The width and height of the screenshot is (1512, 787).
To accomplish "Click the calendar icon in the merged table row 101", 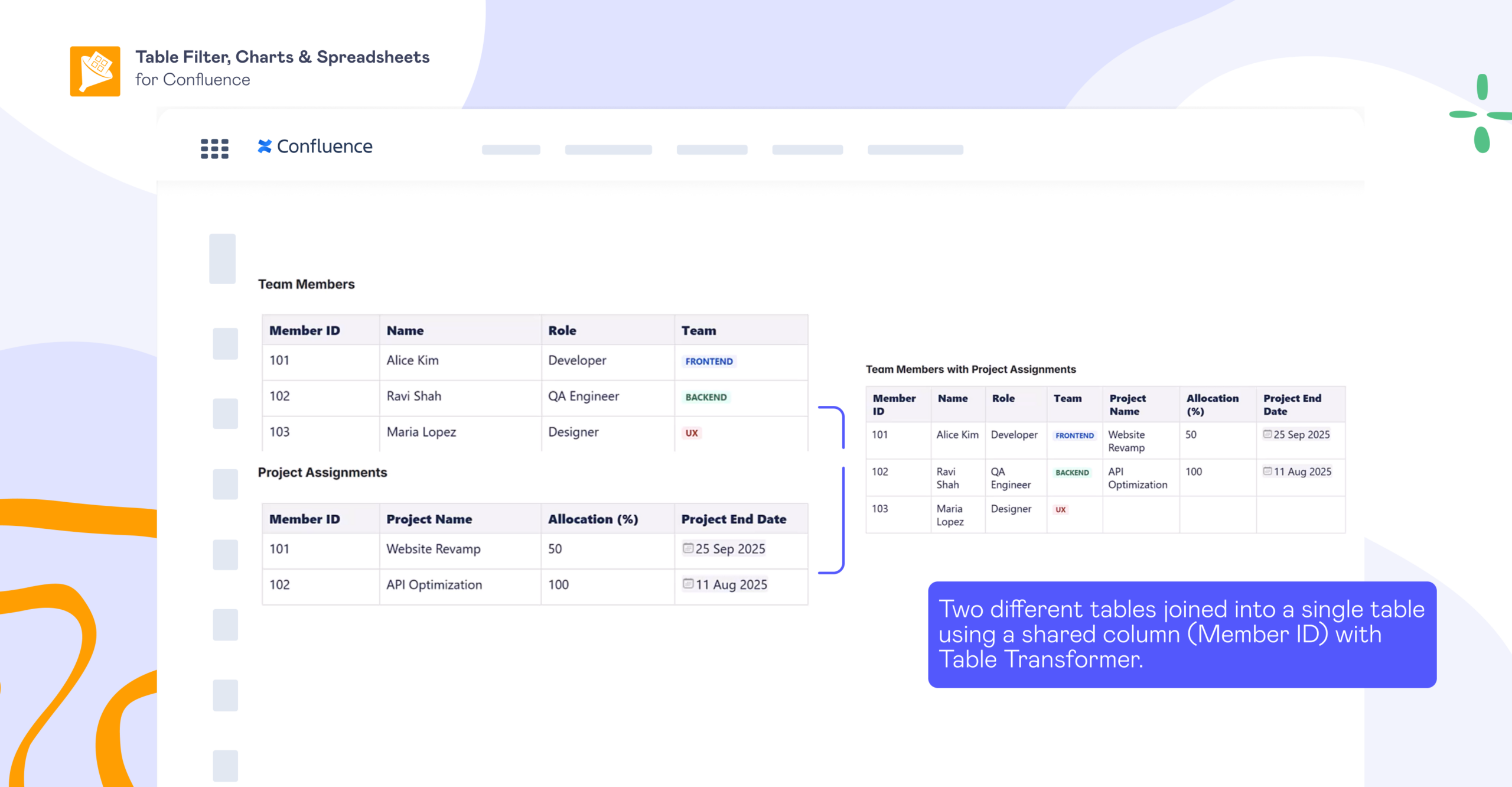I will 1267,434.
